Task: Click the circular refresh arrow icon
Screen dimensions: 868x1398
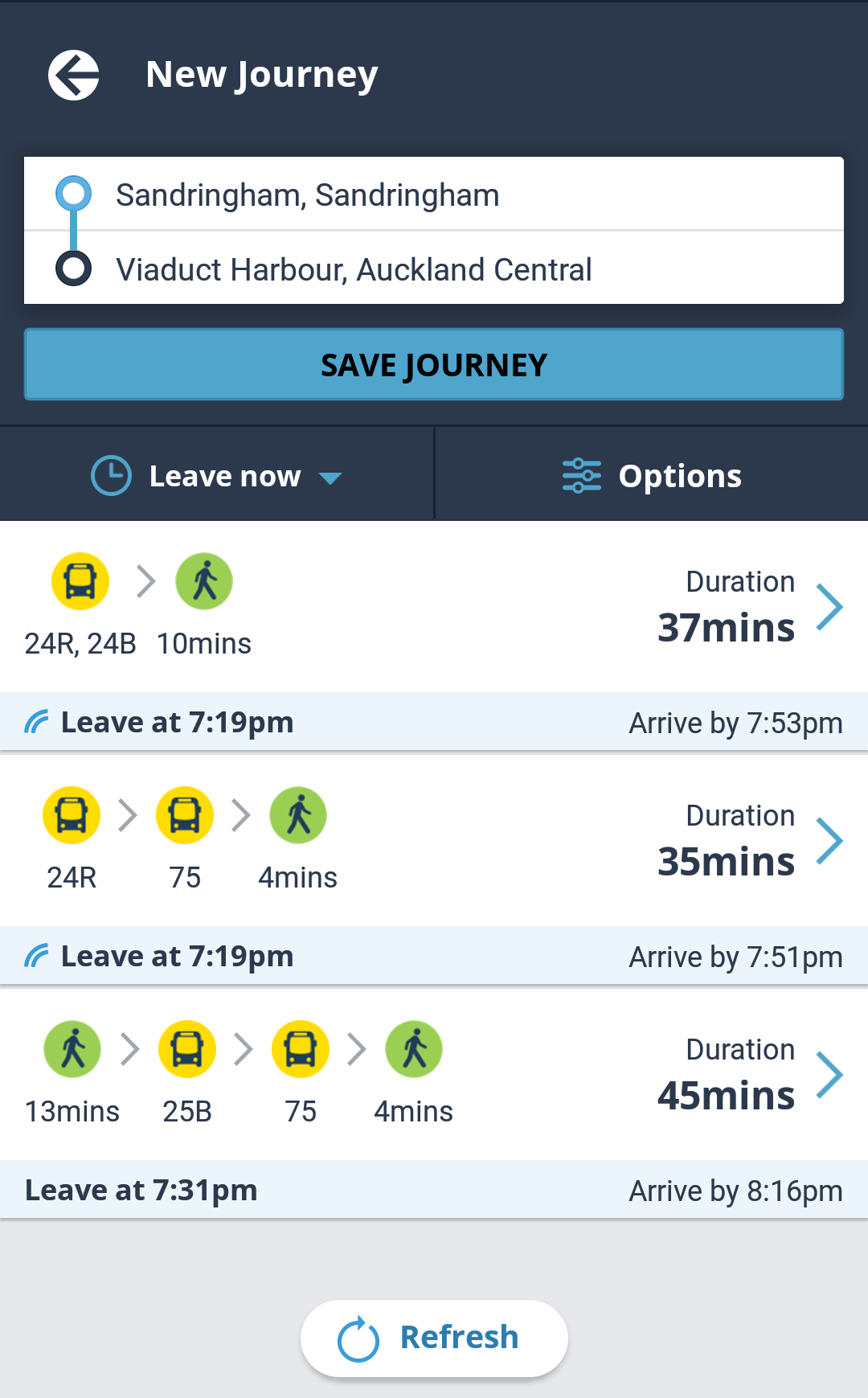Action: click(x=358, y=1339)
